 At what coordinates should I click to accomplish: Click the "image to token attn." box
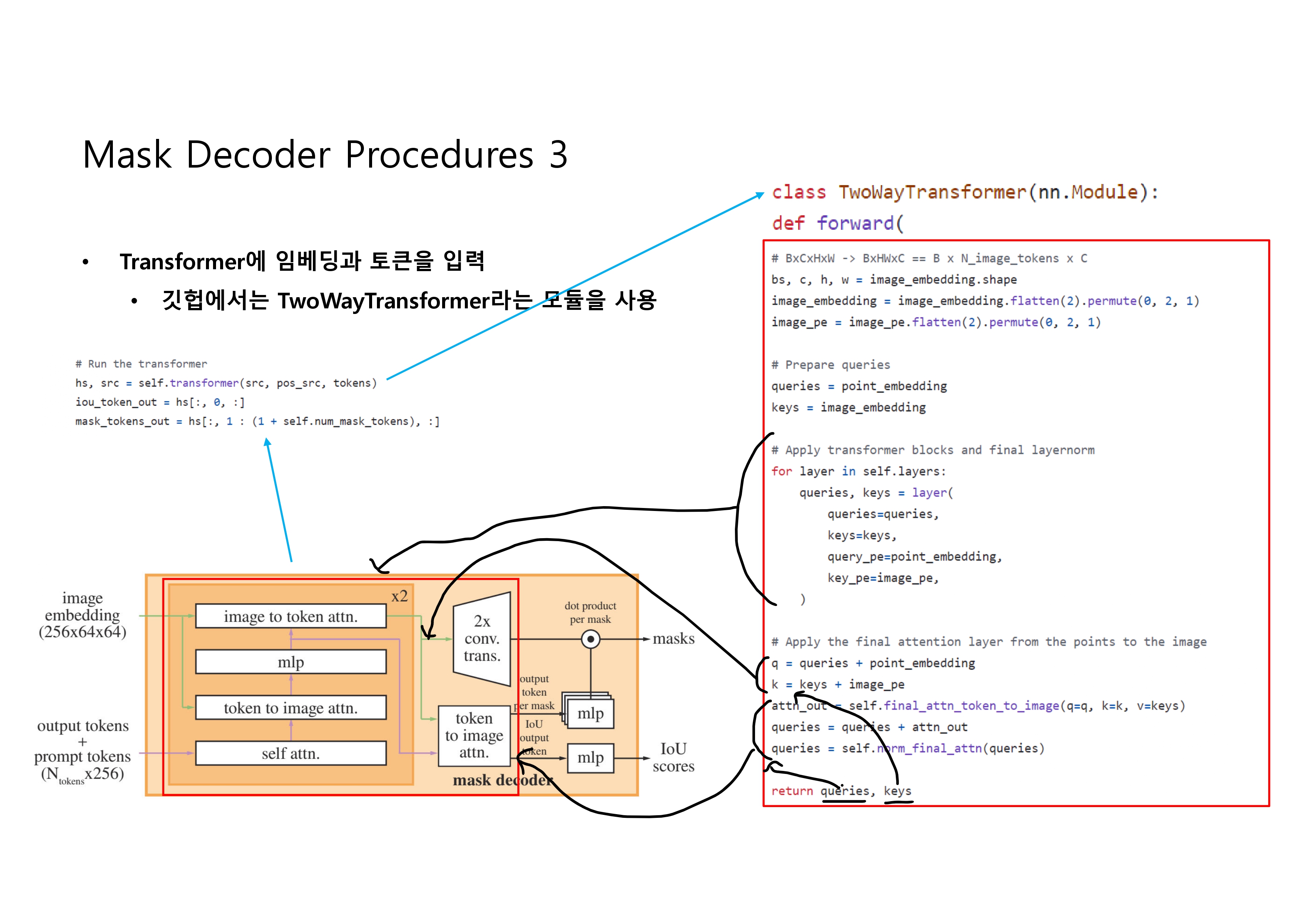(x=291, y=617)
